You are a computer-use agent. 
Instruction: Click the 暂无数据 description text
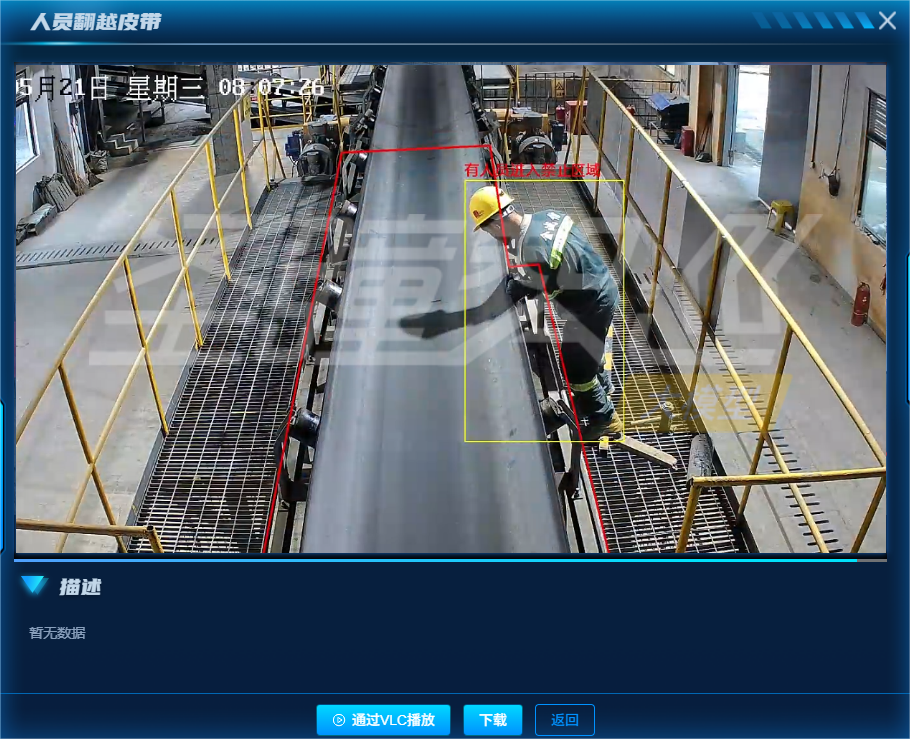tap(57, 633)
